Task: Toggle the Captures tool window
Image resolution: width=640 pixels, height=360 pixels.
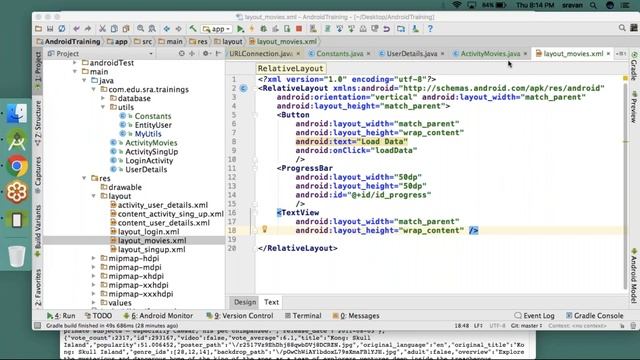Action: (38, 175)
